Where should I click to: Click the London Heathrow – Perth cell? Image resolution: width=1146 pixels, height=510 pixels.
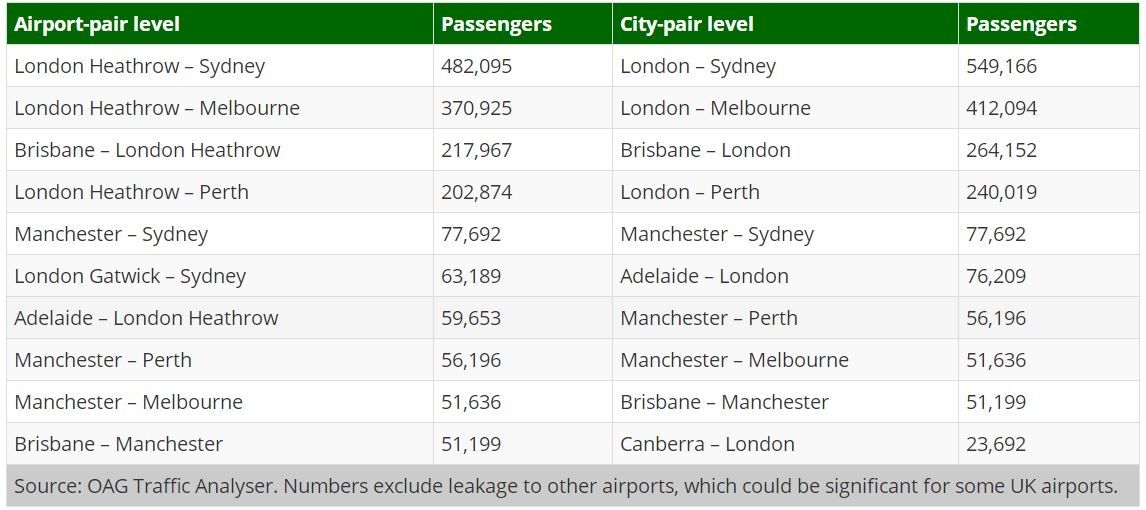coord(131,192)
